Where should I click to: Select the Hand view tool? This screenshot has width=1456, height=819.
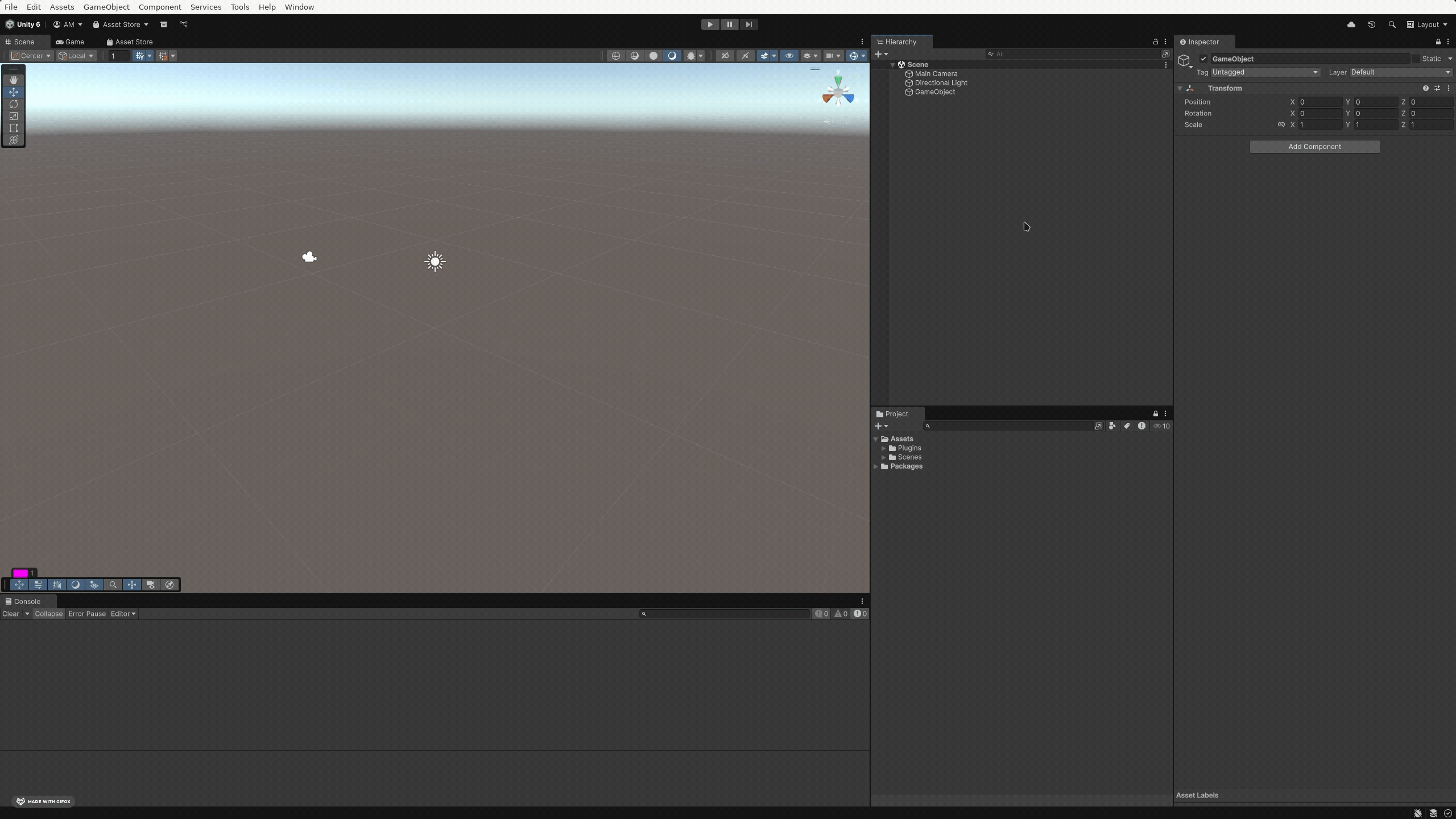pos(14,80)
